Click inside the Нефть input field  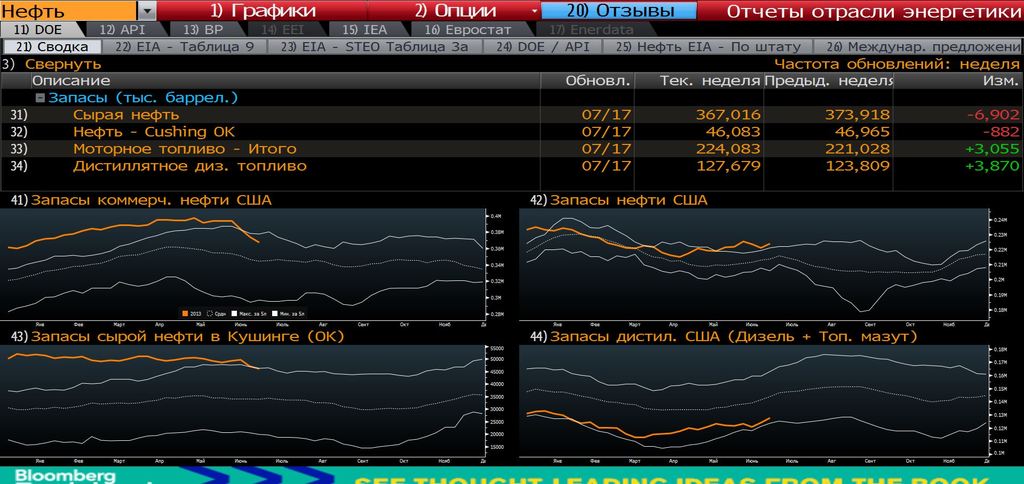[x=69, y=11]
